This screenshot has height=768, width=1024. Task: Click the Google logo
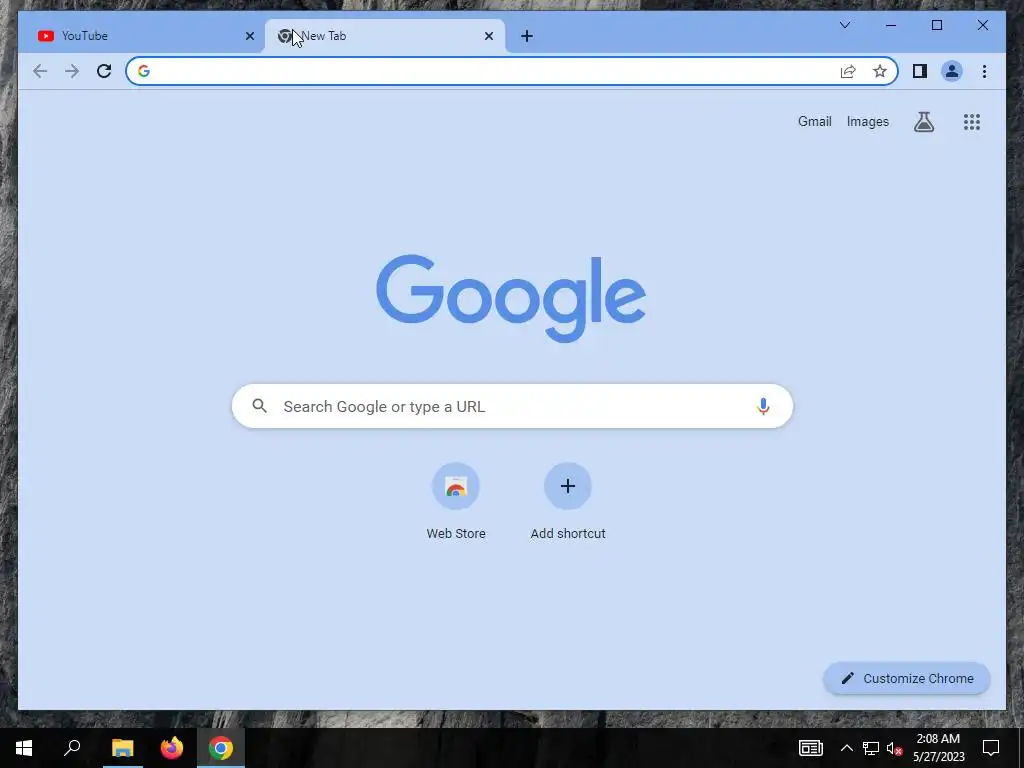(511, 298)
